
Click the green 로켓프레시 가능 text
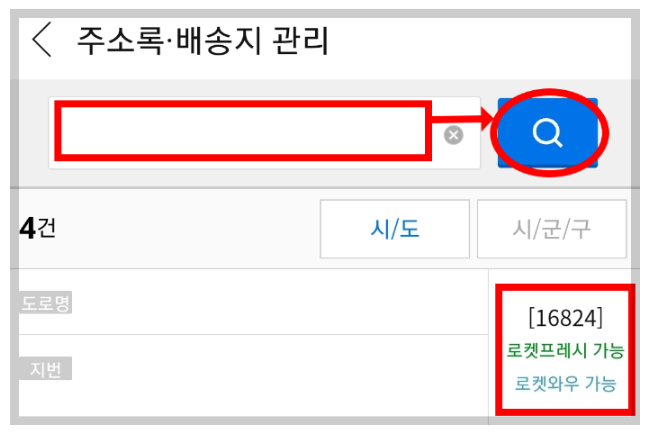(565, 351)
